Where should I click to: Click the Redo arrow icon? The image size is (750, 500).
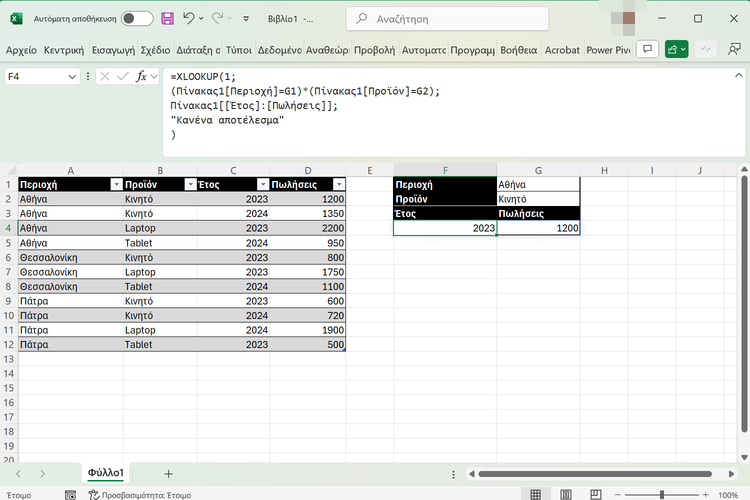218,19
